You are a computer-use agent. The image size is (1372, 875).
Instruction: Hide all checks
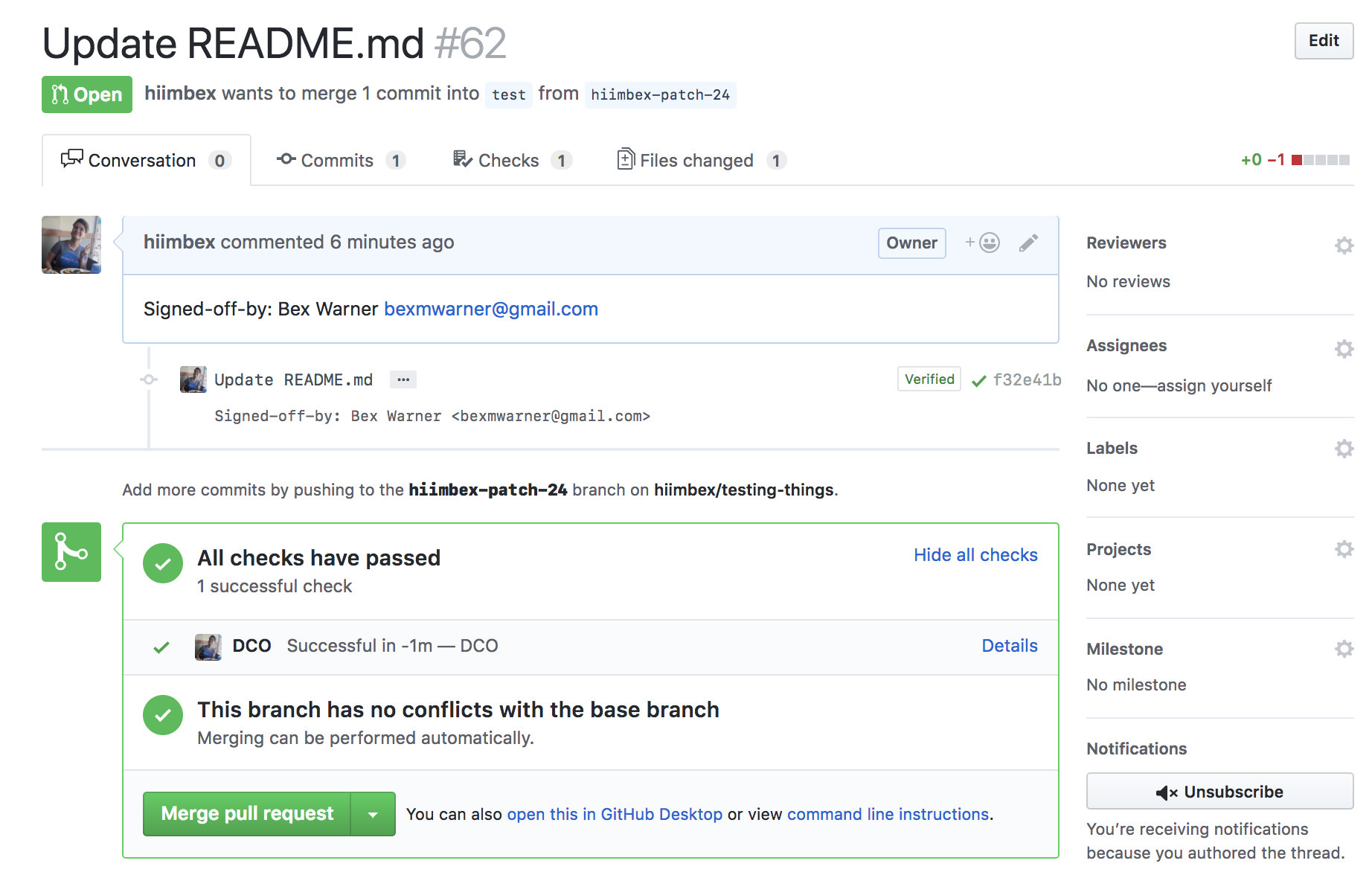[x=975, y=554]
